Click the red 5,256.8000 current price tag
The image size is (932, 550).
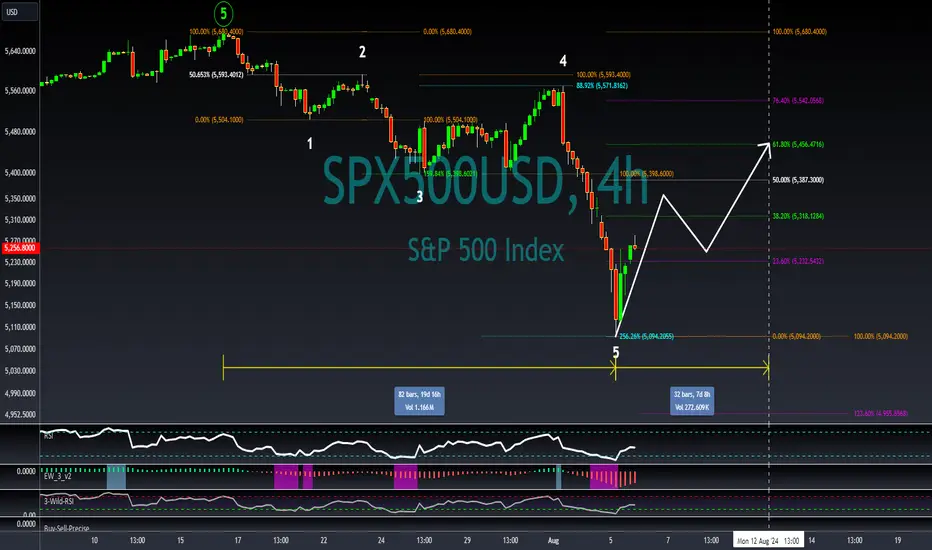[x=20, y=248]
